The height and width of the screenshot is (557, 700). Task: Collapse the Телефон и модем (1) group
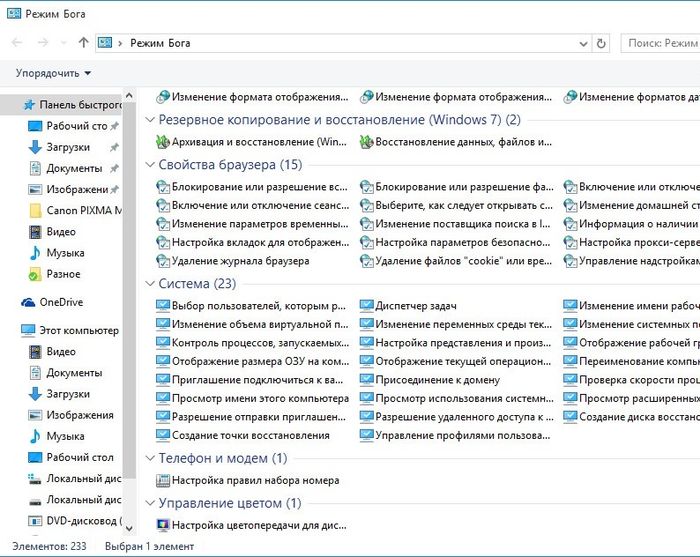point(150,459)
